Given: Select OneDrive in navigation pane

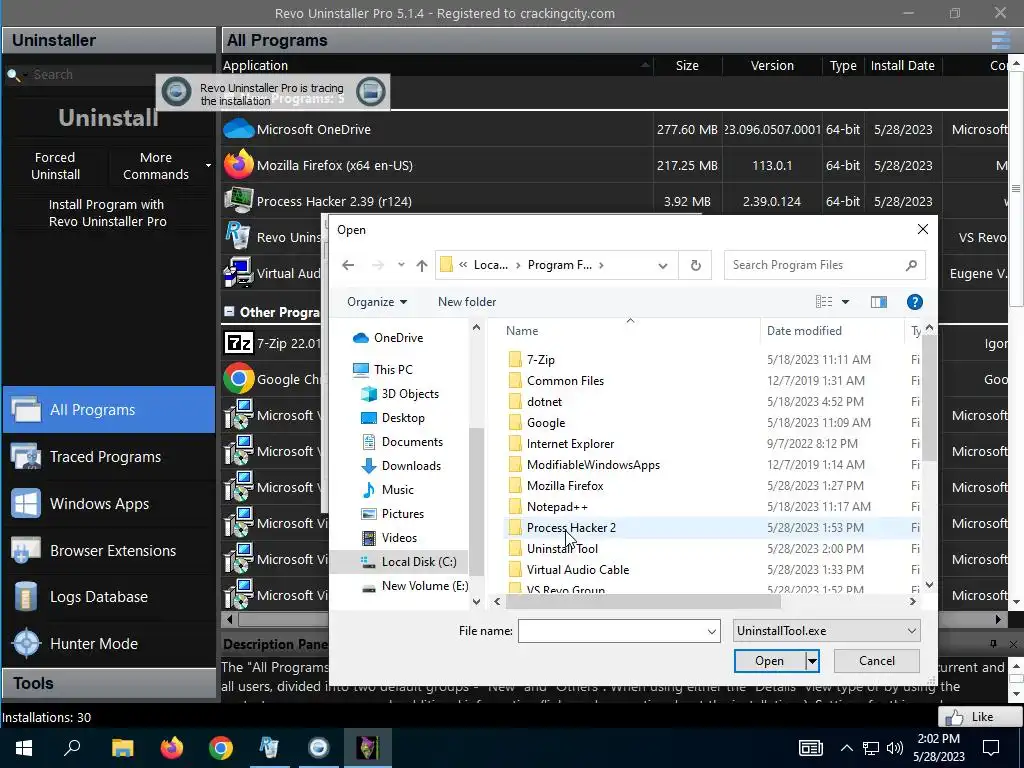Looking at the screenshot, I should pyautogui.click(x=398, y=338).
